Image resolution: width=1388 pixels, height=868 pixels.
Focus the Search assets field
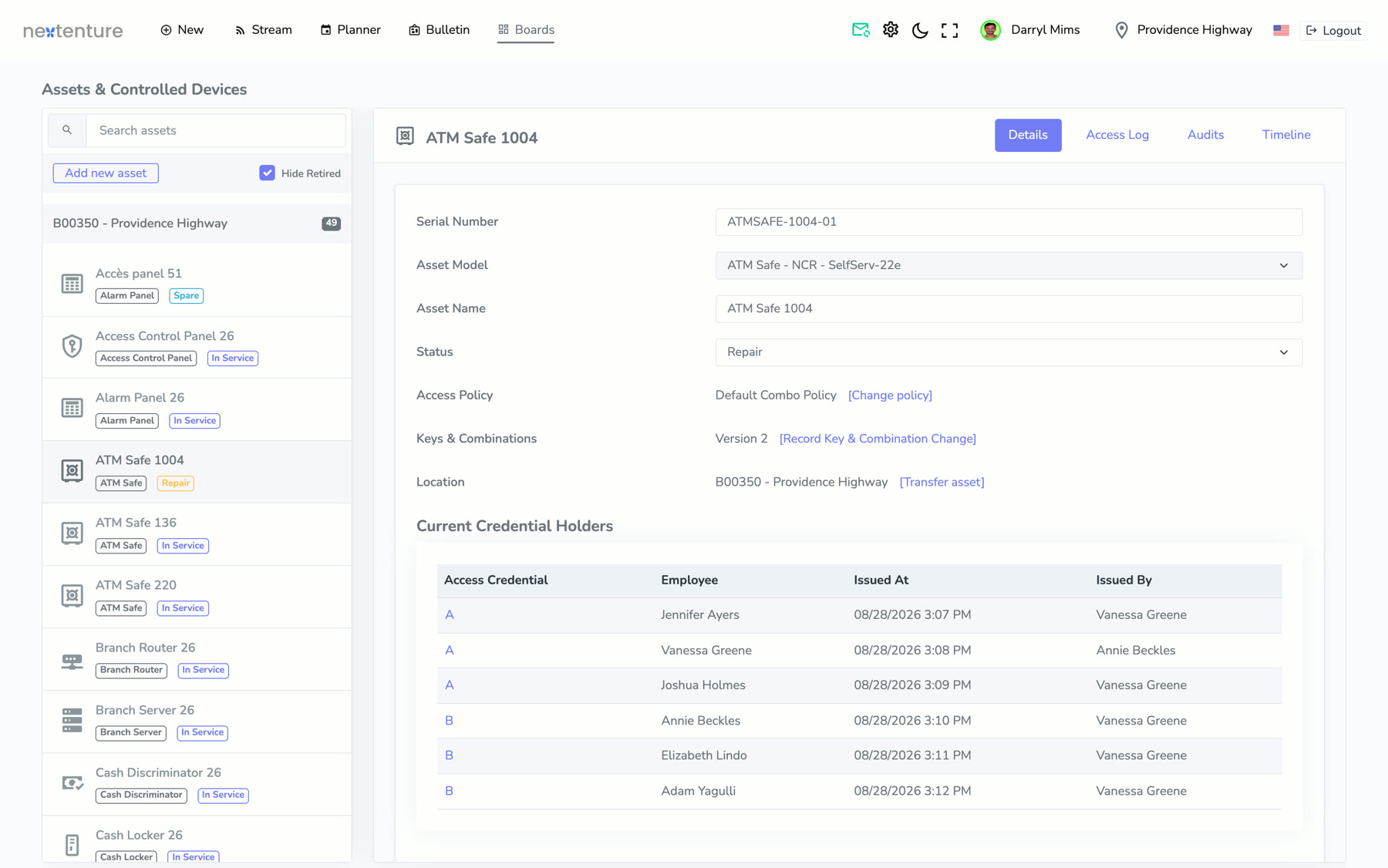pos(216,130)
